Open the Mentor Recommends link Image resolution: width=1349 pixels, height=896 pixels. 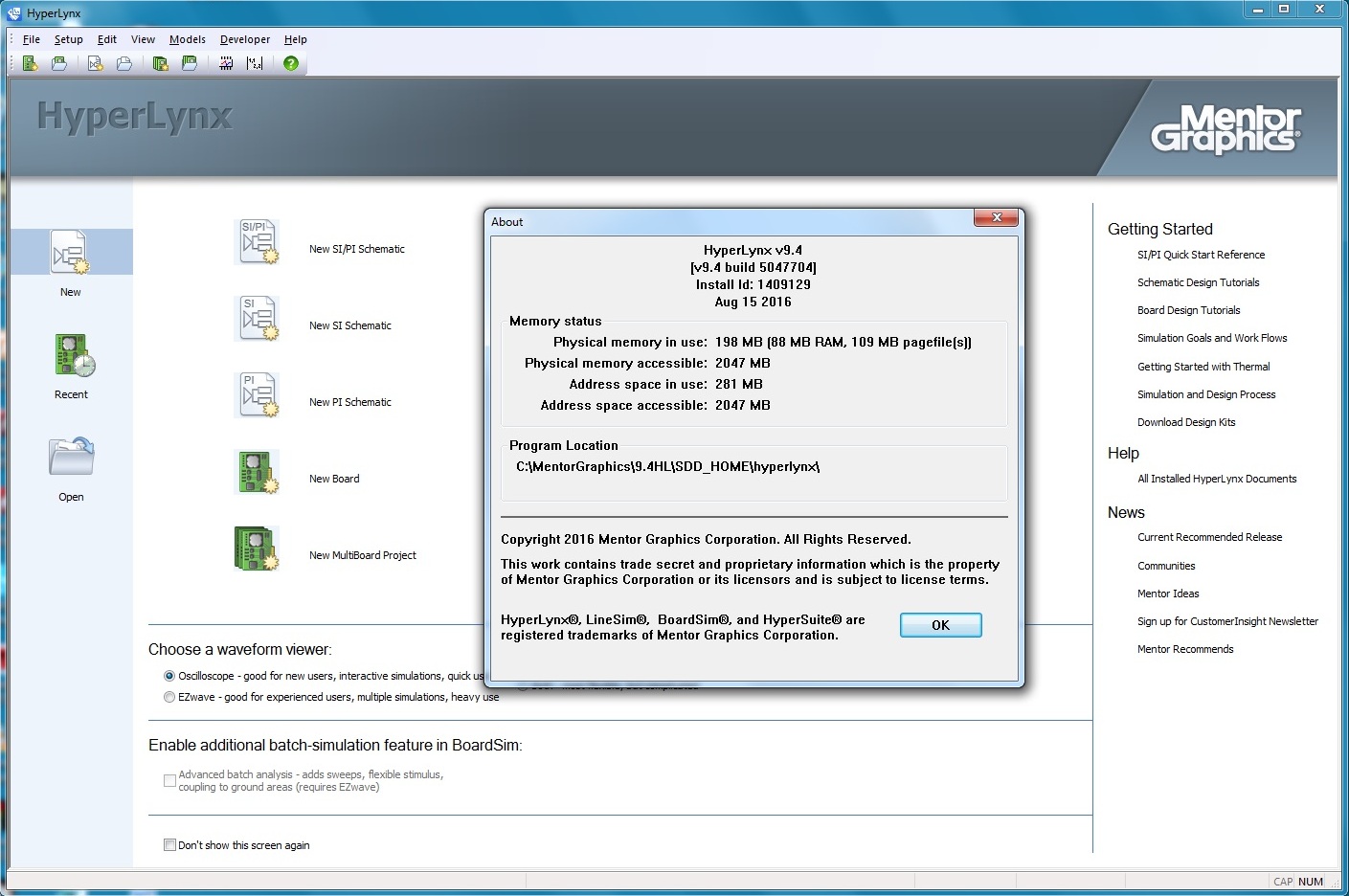[x=1185, y=649]
